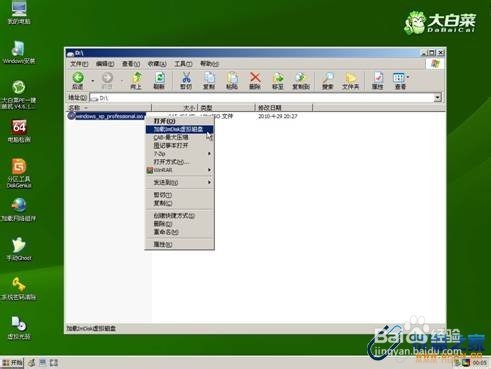Go up one folder (向上)
The height and width of the screenshot is (369, 491).
click(x=136, y=81)
